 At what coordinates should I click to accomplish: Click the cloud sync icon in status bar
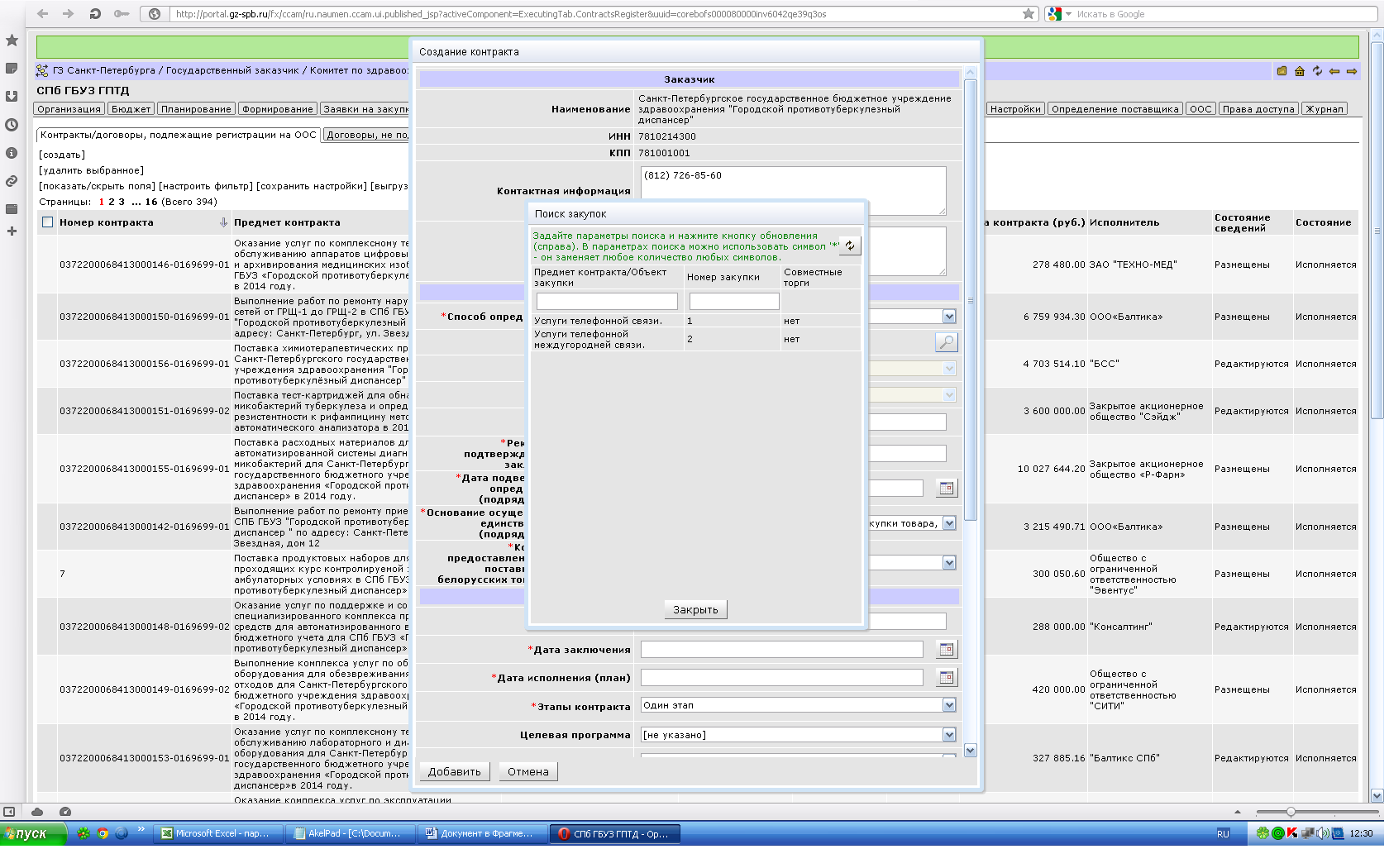pos(37,812)
